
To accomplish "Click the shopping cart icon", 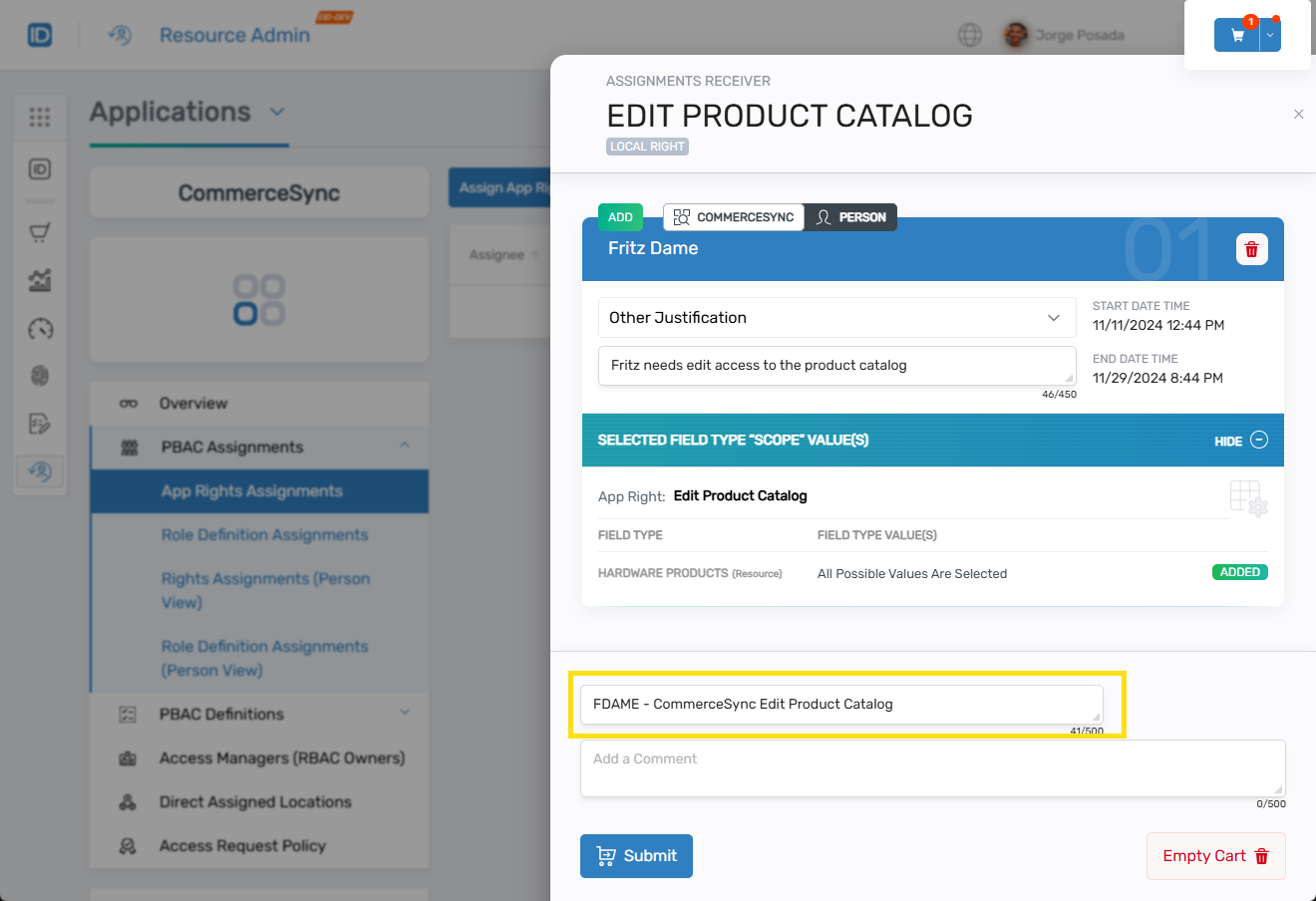I will coord(1237,35).
